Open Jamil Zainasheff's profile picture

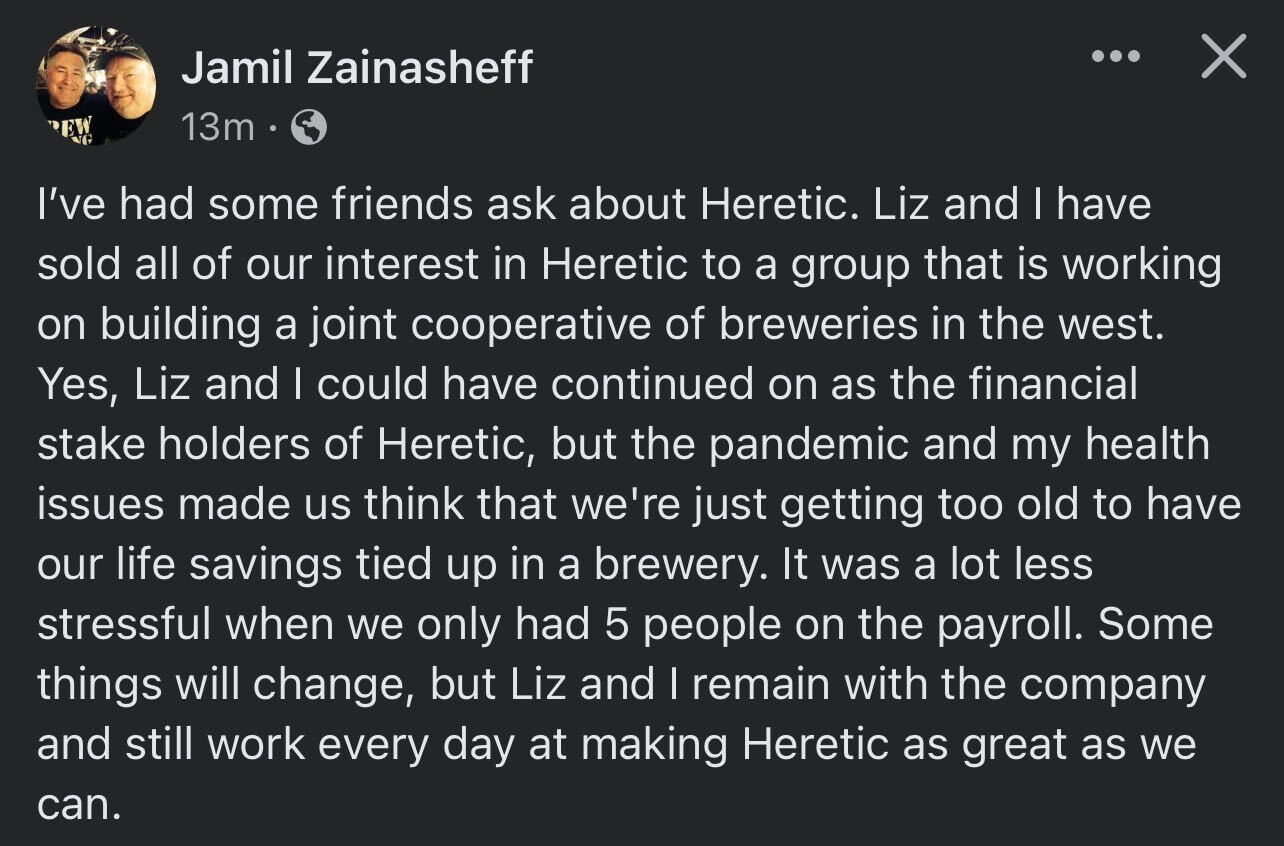[96, 86]
